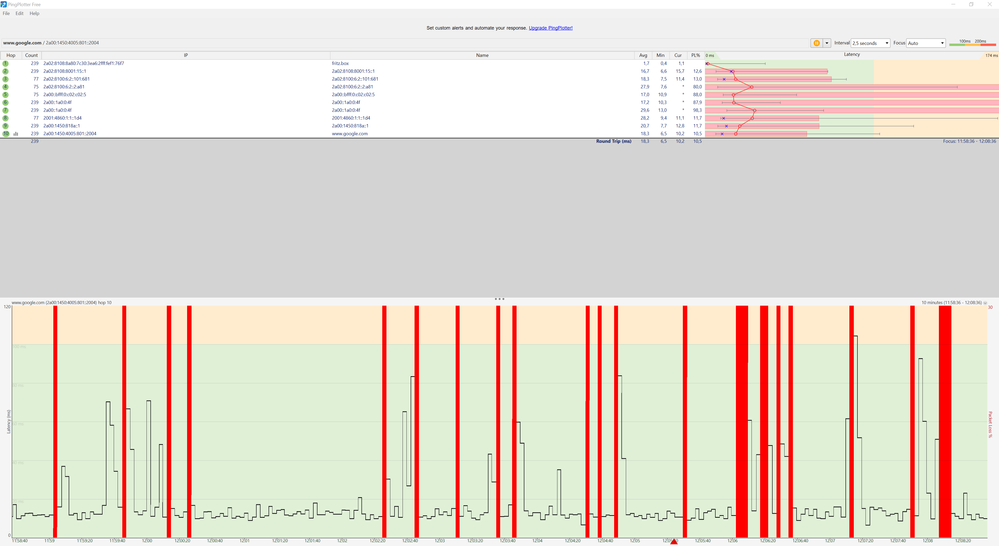Viewport: 999px width, 546px height.
Task: Click the Latency graph column header
Action: click(x=852, y=55)
